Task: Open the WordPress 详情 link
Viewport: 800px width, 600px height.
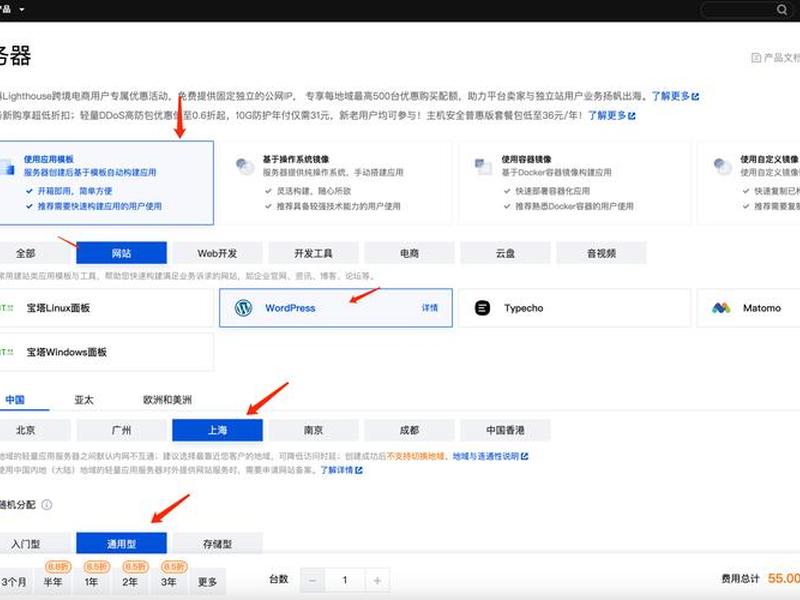Action: pyautogui.click(x=430, y=308)
